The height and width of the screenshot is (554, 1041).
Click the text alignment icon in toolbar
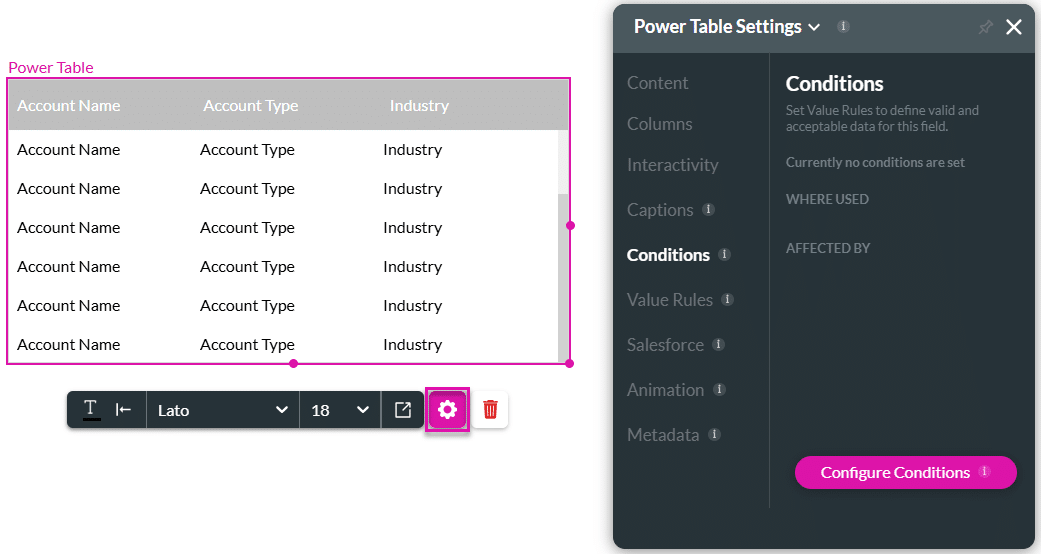[x=123, y=410]
